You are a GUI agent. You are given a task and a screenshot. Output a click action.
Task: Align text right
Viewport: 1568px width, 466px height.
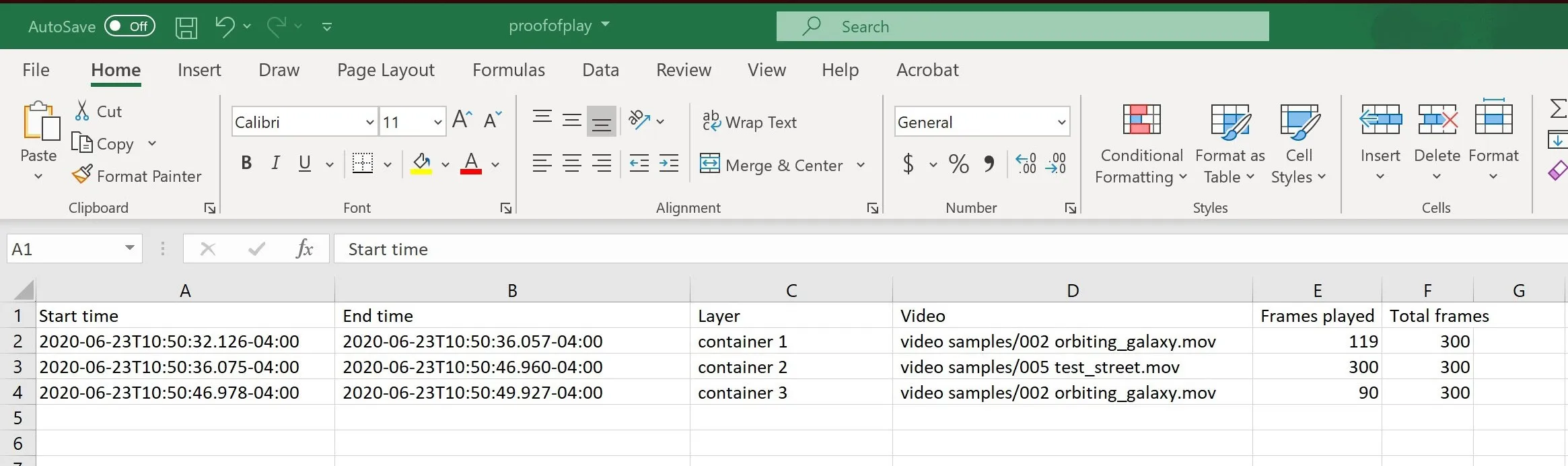pos(602,163)
